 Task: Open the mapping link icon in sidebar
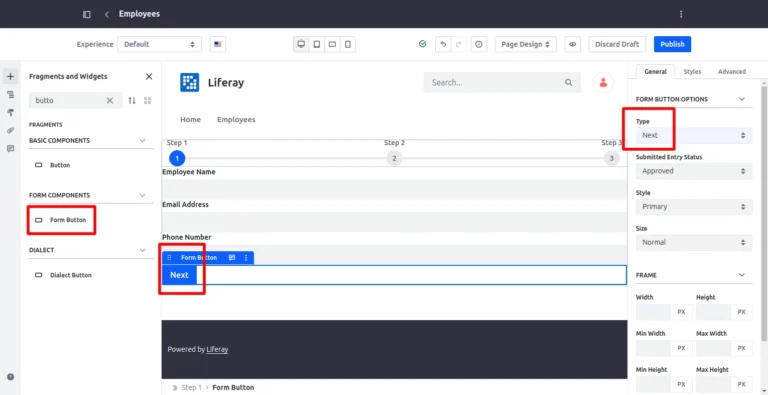click(10, 130)
